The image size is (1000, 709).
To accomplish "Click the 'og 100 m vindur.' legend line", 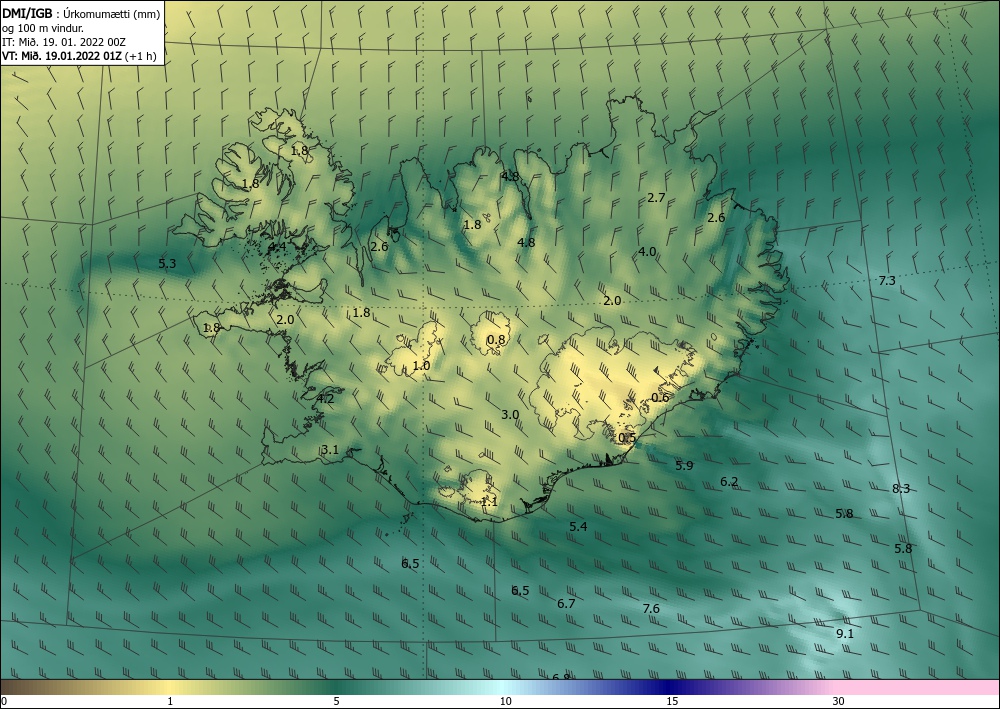I will [43, 28].
